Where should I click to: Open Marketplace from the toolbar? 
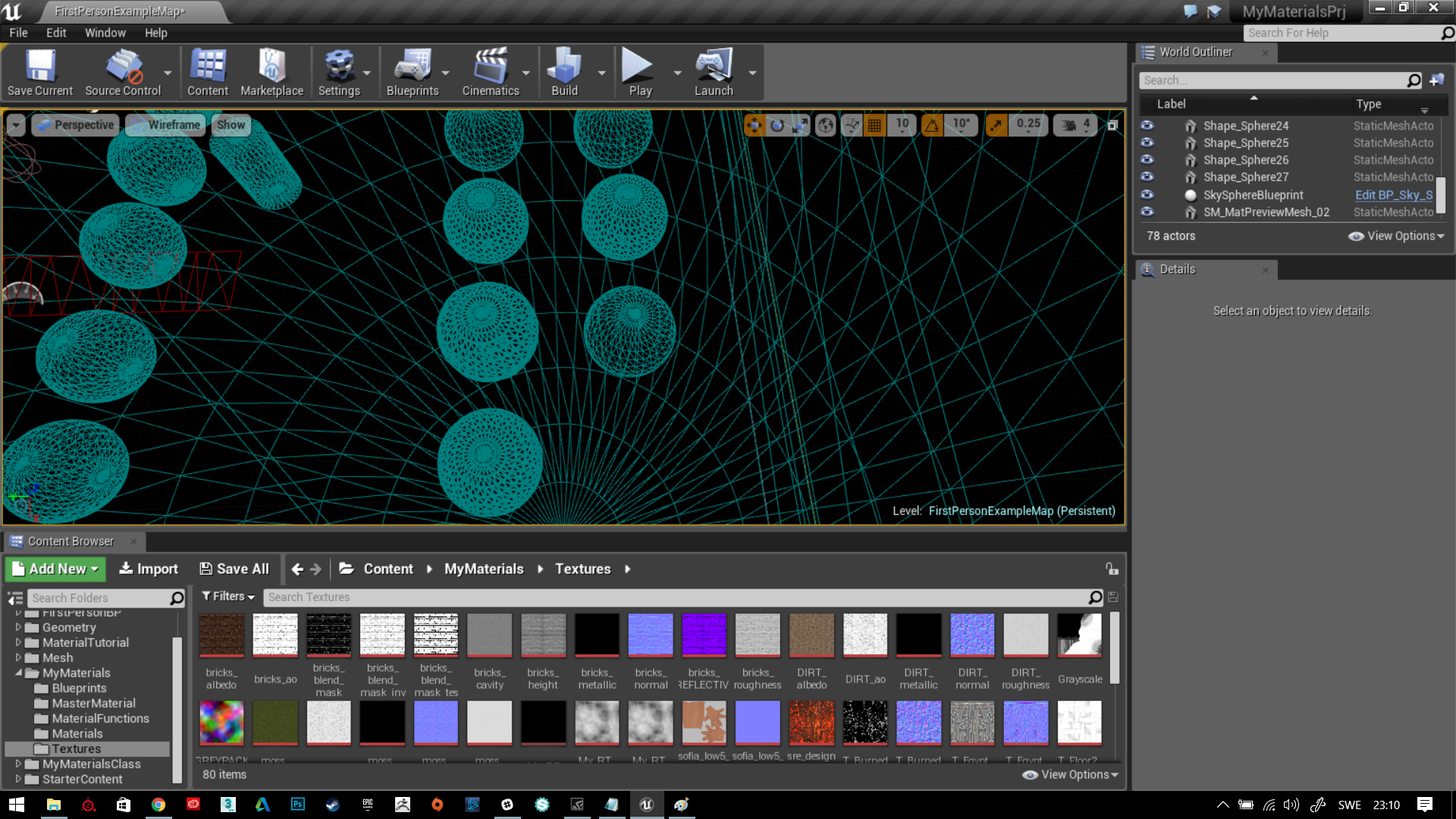271,73
